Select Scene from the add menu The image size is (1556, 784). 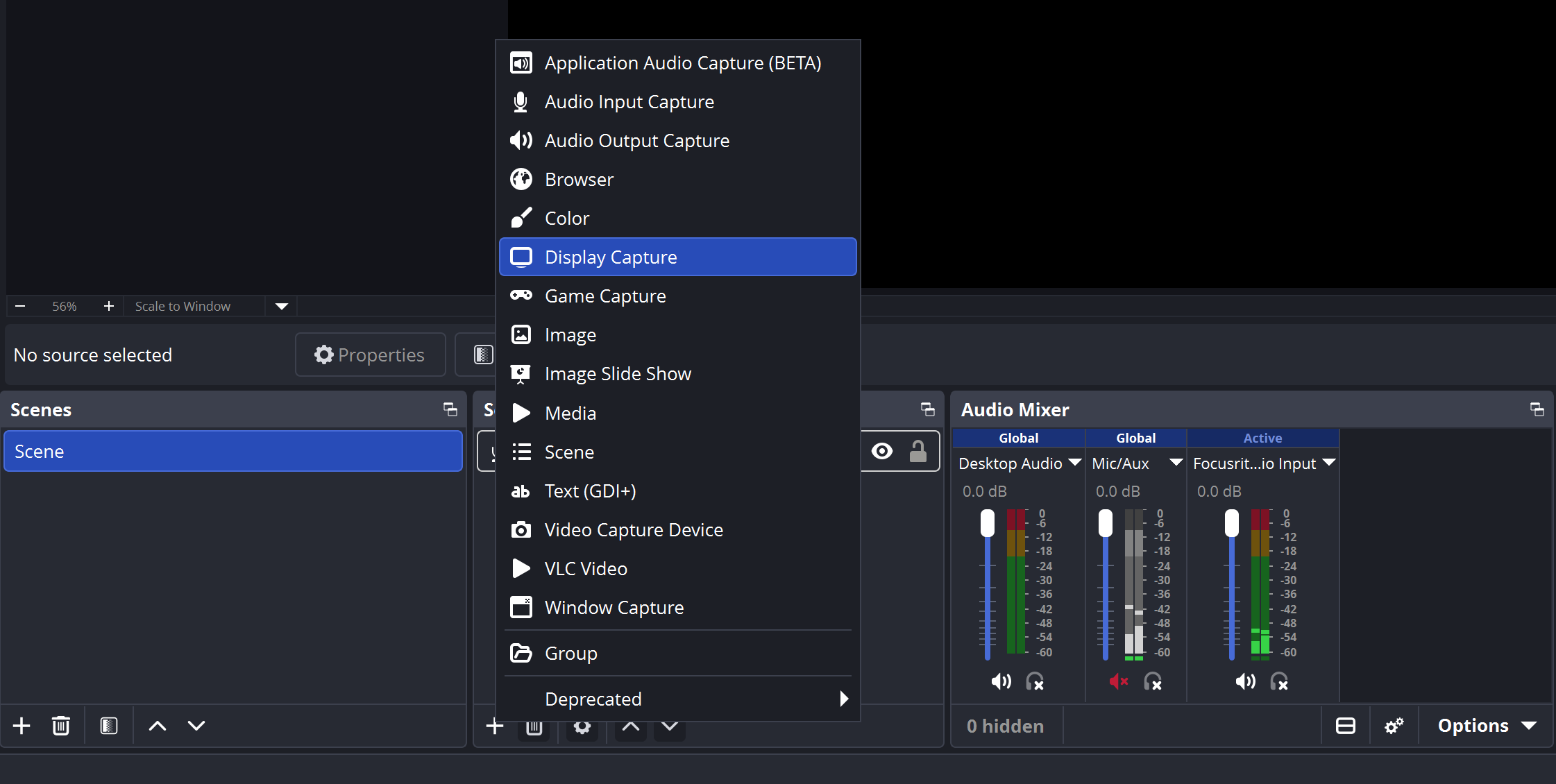pyautogui.click(x=677, y=452)
